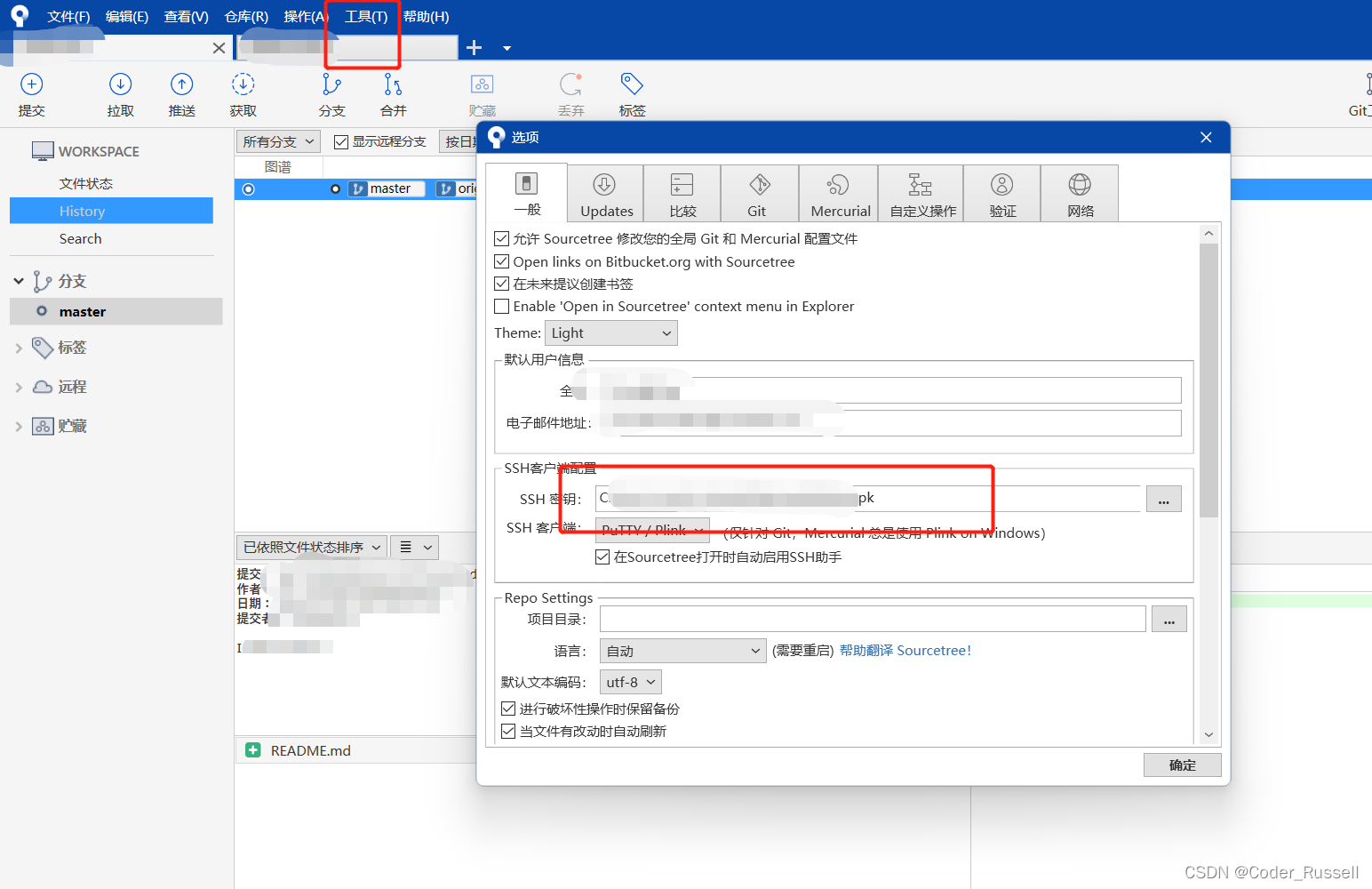Open 帮助翻译 Sourcetree! link

[905, 651]
